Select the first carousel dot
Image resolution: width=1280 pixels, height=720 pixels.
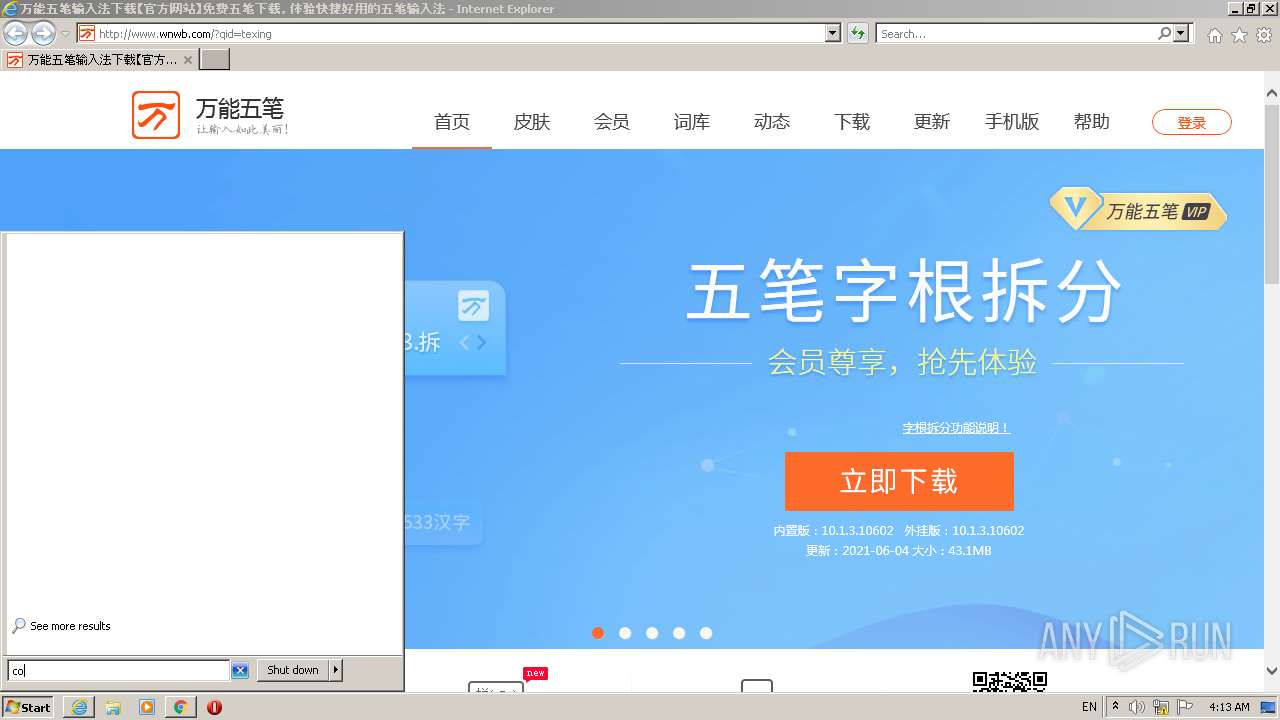pyautogui.click(x=598, y=633)
